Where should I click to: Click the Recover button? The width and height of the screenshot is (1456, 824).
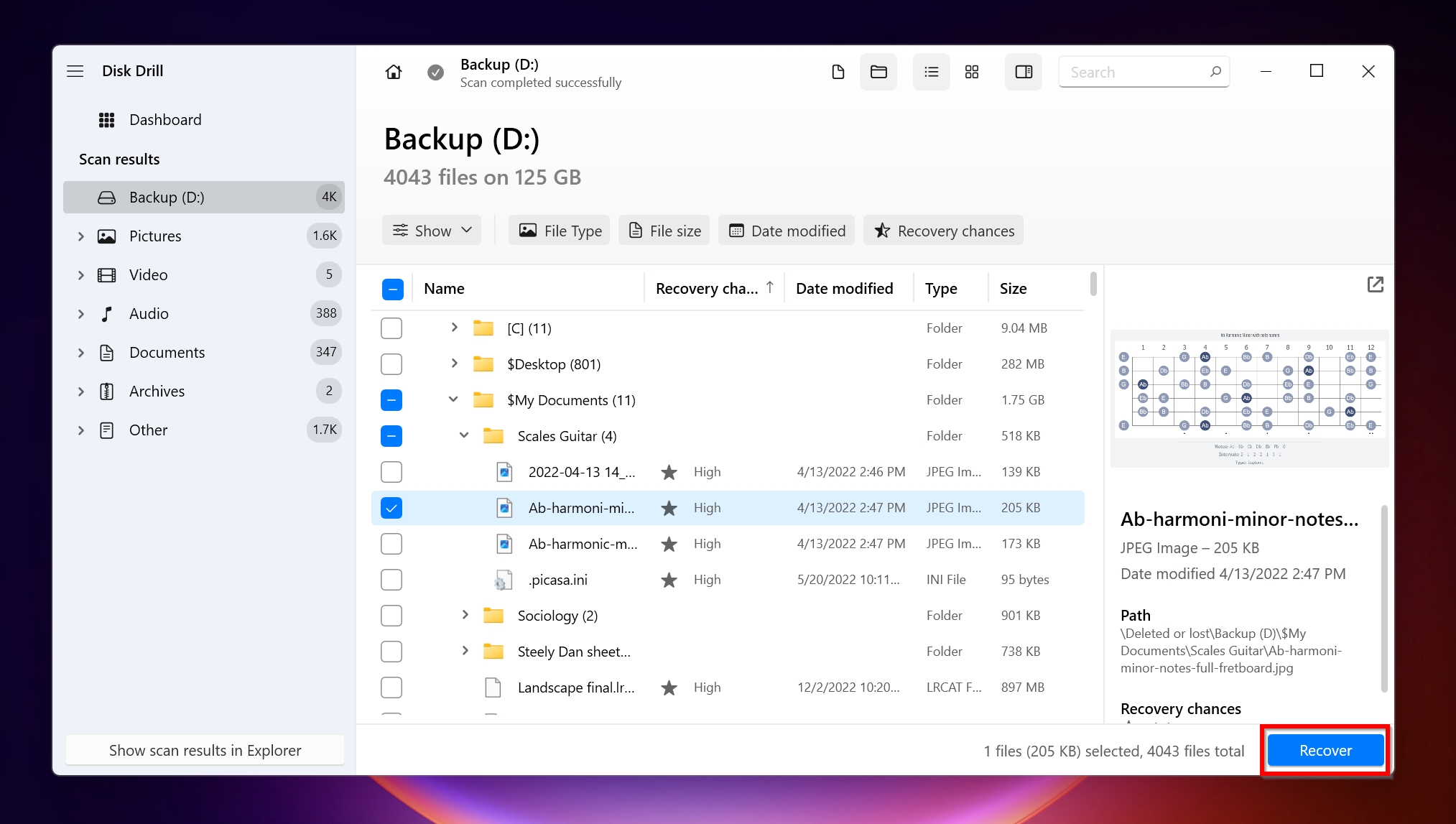click(x=1325, y=751)
